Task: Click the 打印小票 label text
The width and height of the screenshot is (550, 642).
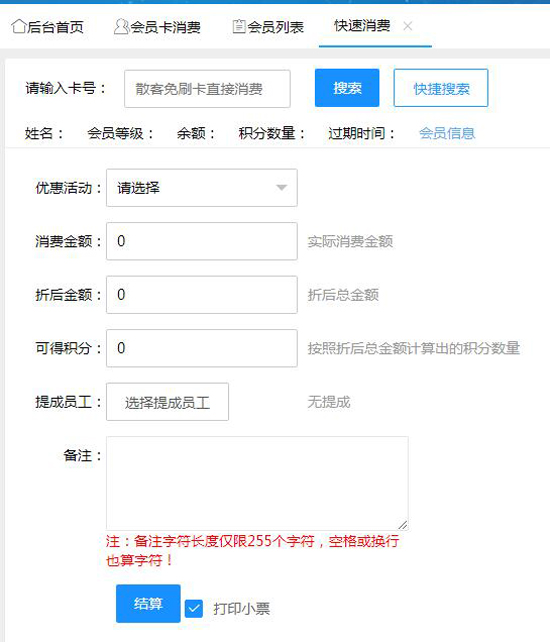Action: click(242, 609)
